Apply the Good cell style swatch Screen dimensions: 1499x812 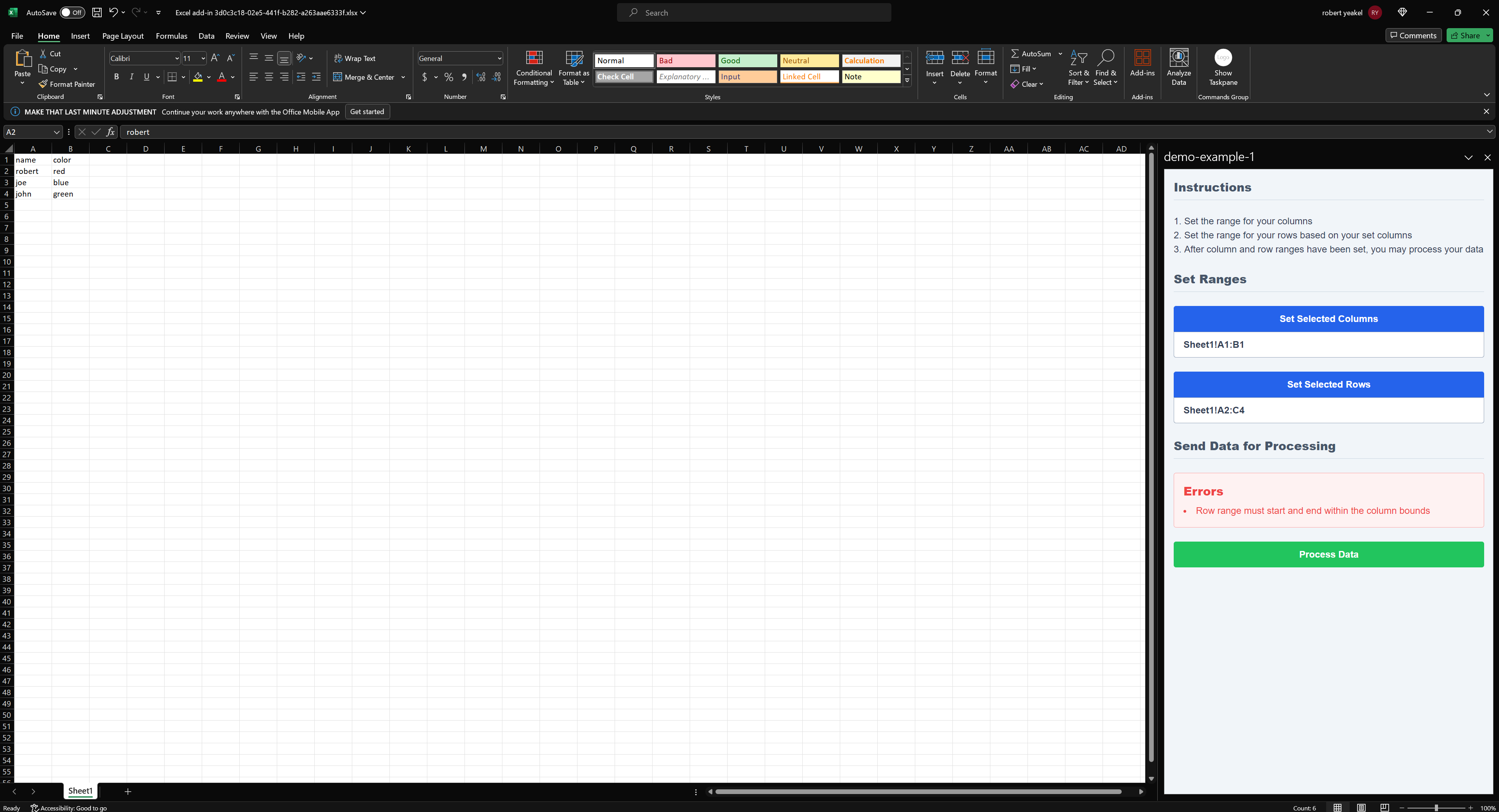[747, 61]
